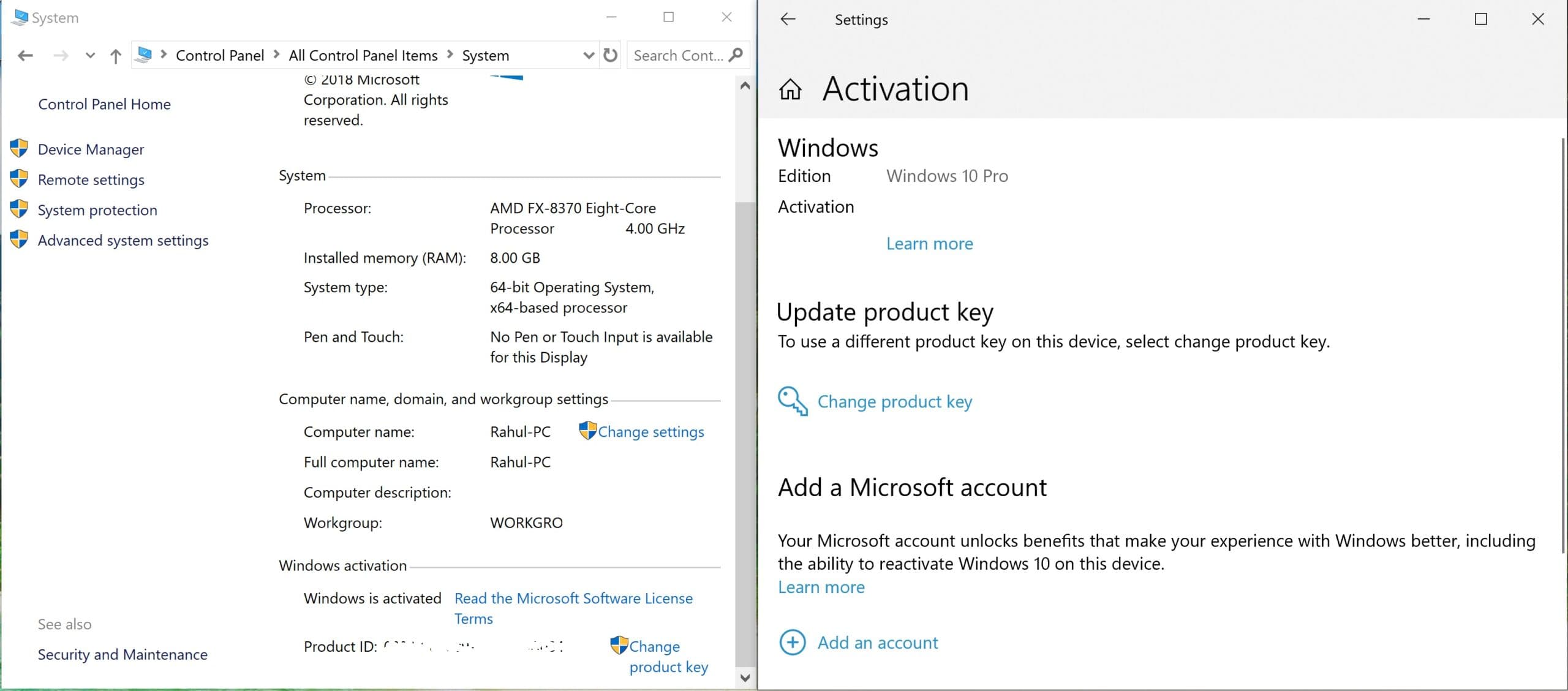Click plus icon beside Add an account
Viewport: 1568px width, 691px height.
coord(793,643)
